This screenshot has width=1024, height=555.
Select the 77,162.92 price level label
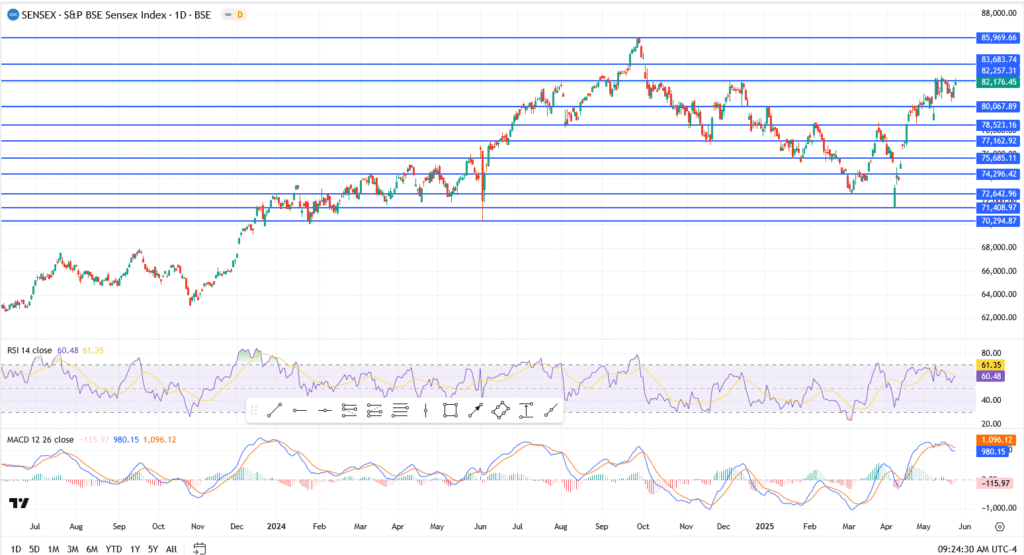(997, 141)
